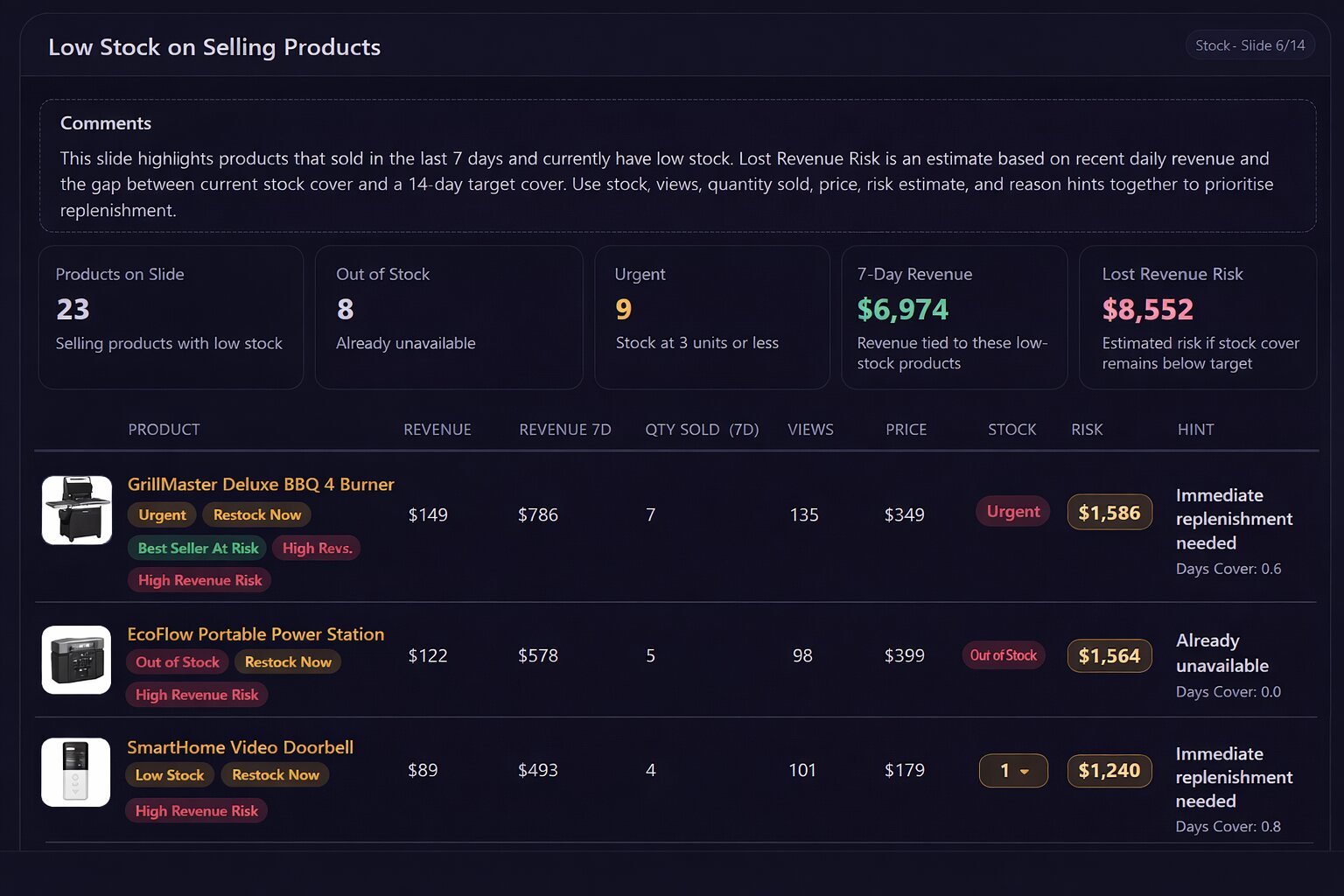Click Restock Now tag on EcoFlow row

pos(288,662)
